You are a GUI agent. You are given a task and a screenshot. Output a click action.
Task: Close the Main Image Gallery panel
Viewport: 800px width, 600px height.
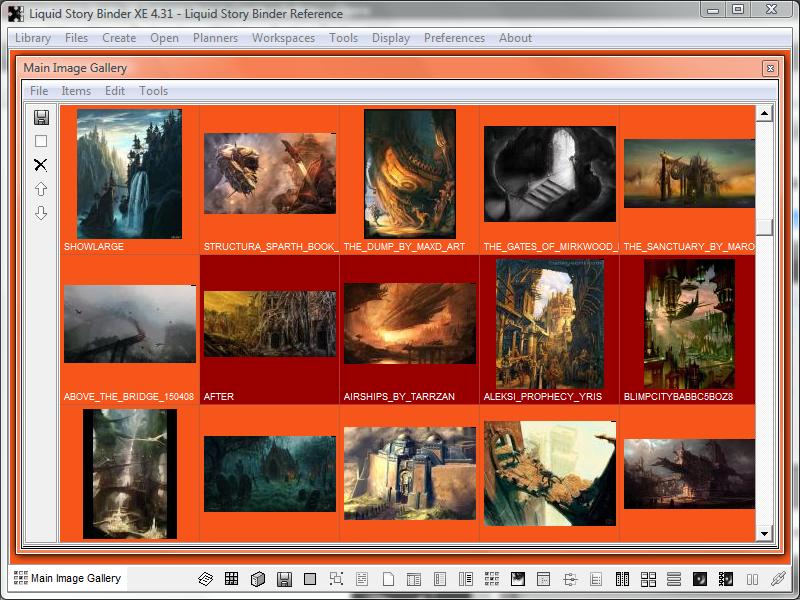click(x=769, y=69)
